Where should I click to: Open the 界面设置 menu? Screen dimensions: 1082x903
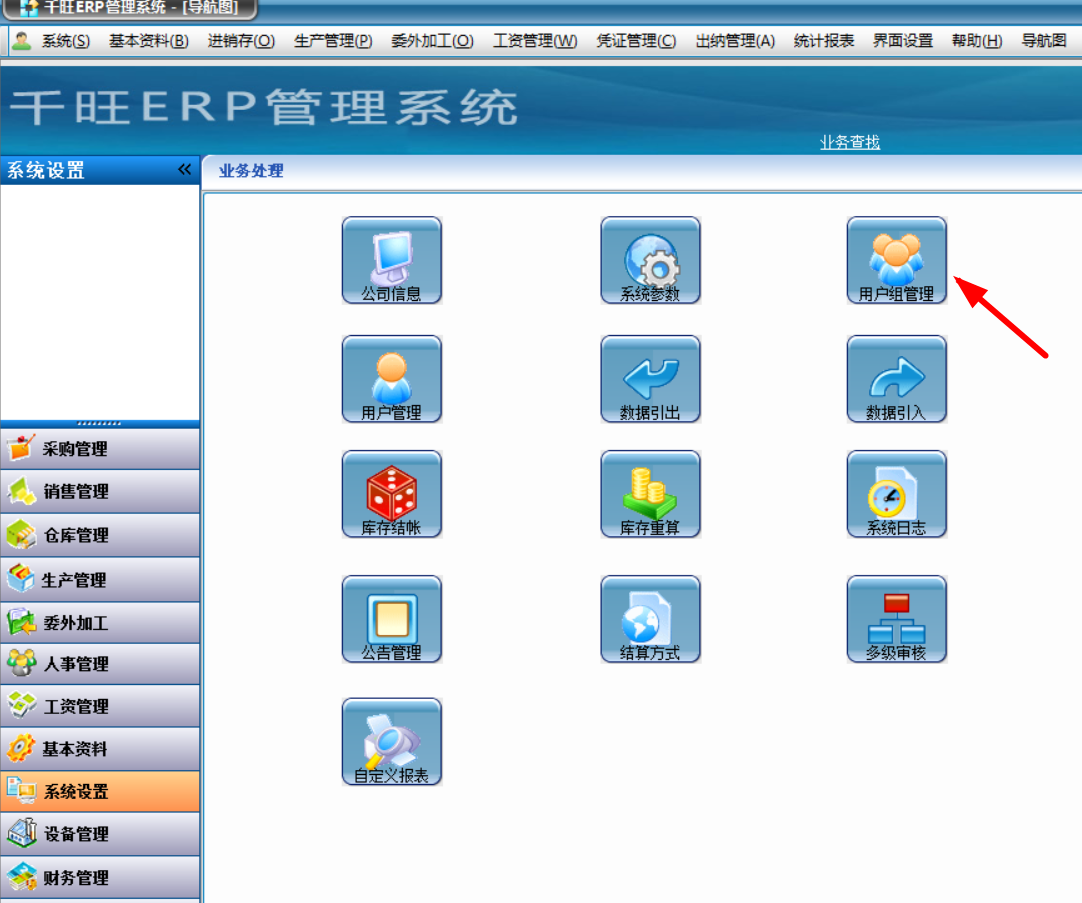point(903,41)
